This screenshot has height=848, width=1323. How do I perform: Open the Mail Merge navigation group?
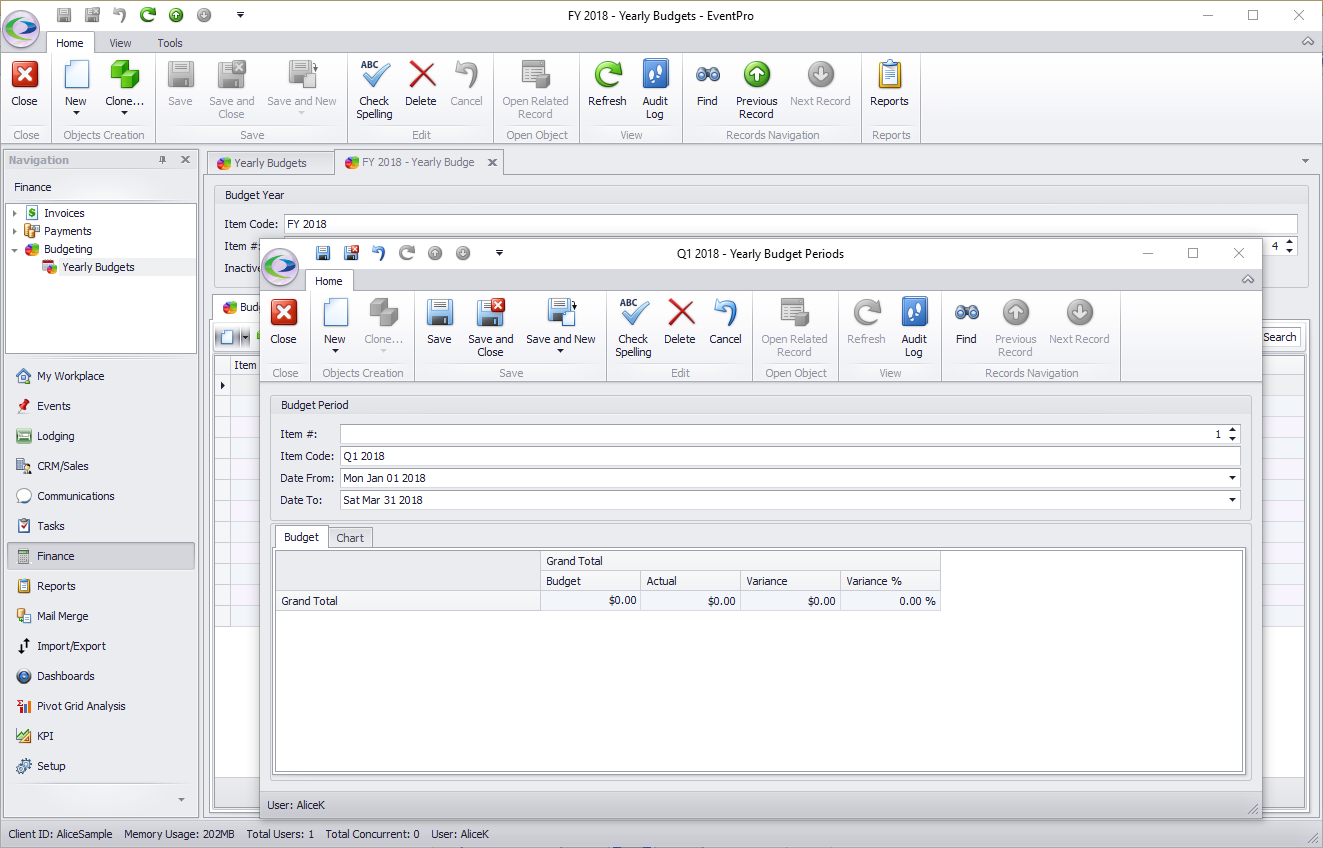(101, 616)
